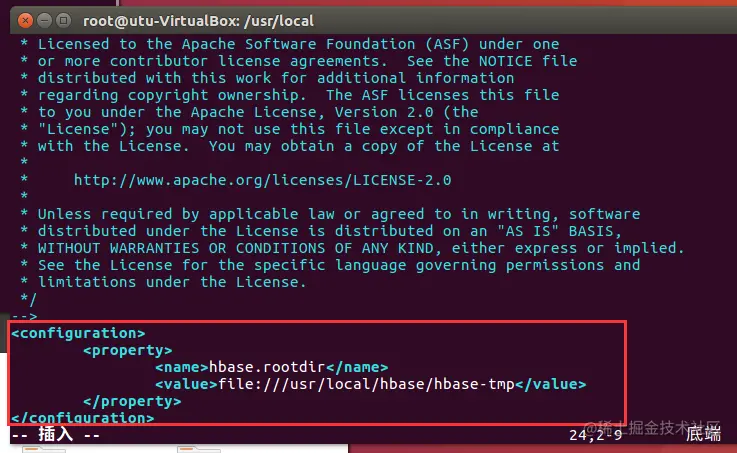Screen dimensions: 737x453
Task: Maximize the terminal window
Action: coord(63,21)
